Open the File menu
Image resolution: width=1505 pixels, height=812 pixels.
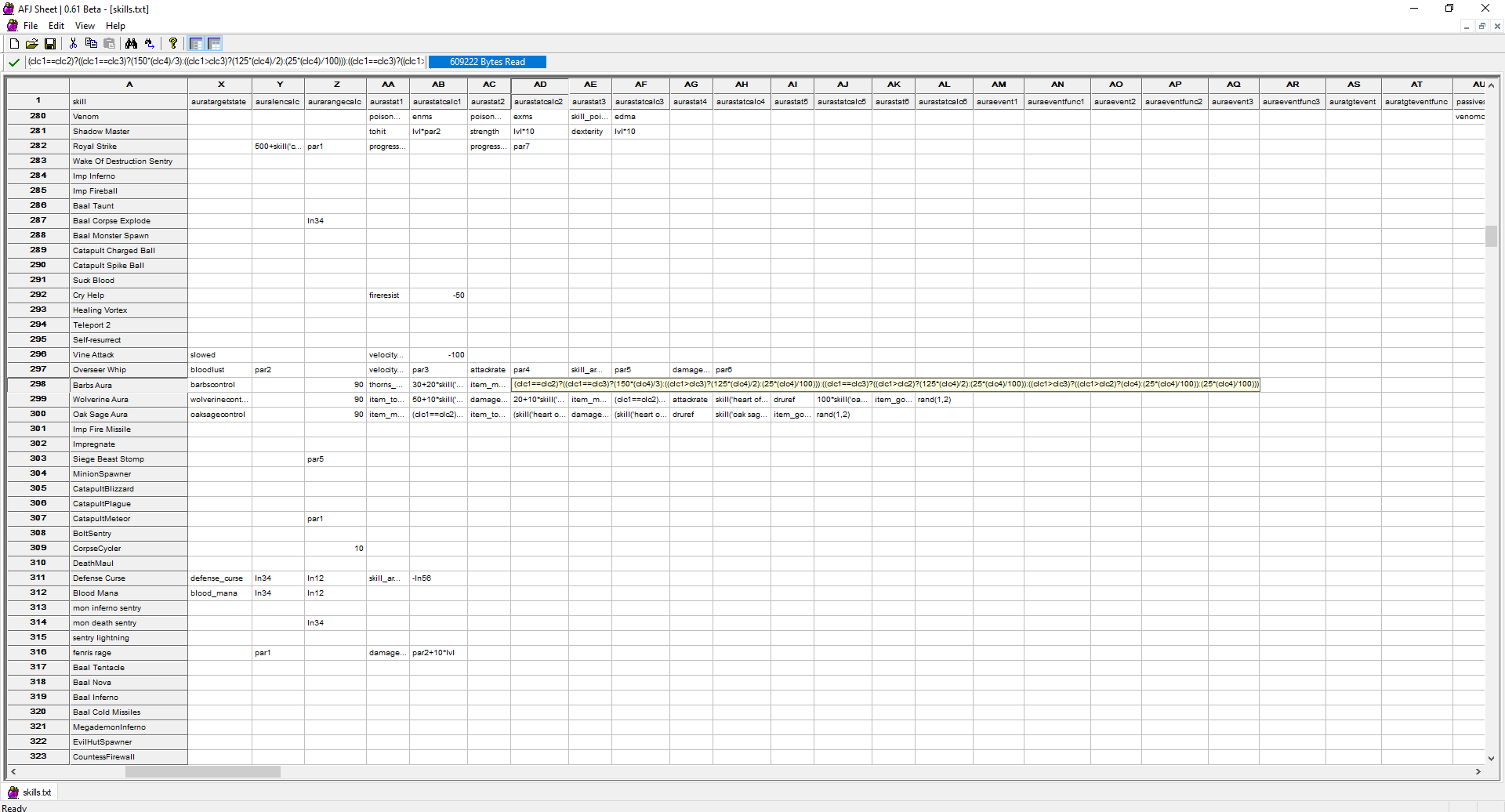click(31, 26)
